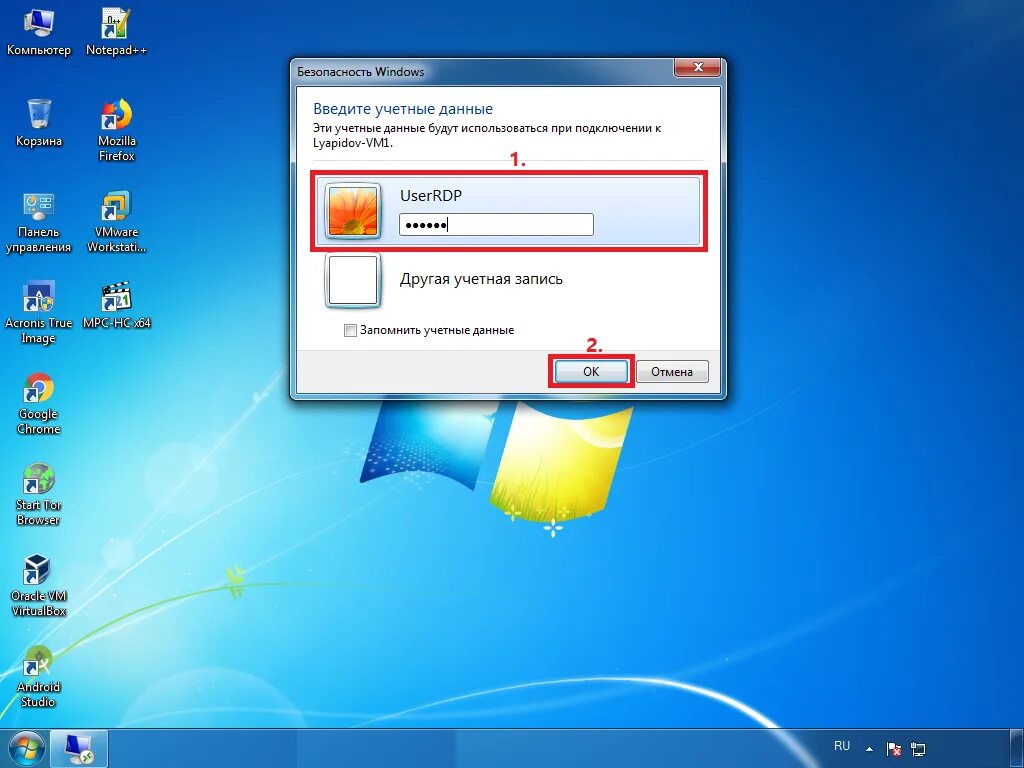Select the Start Tor Browser shortcut

click(38, 494)
